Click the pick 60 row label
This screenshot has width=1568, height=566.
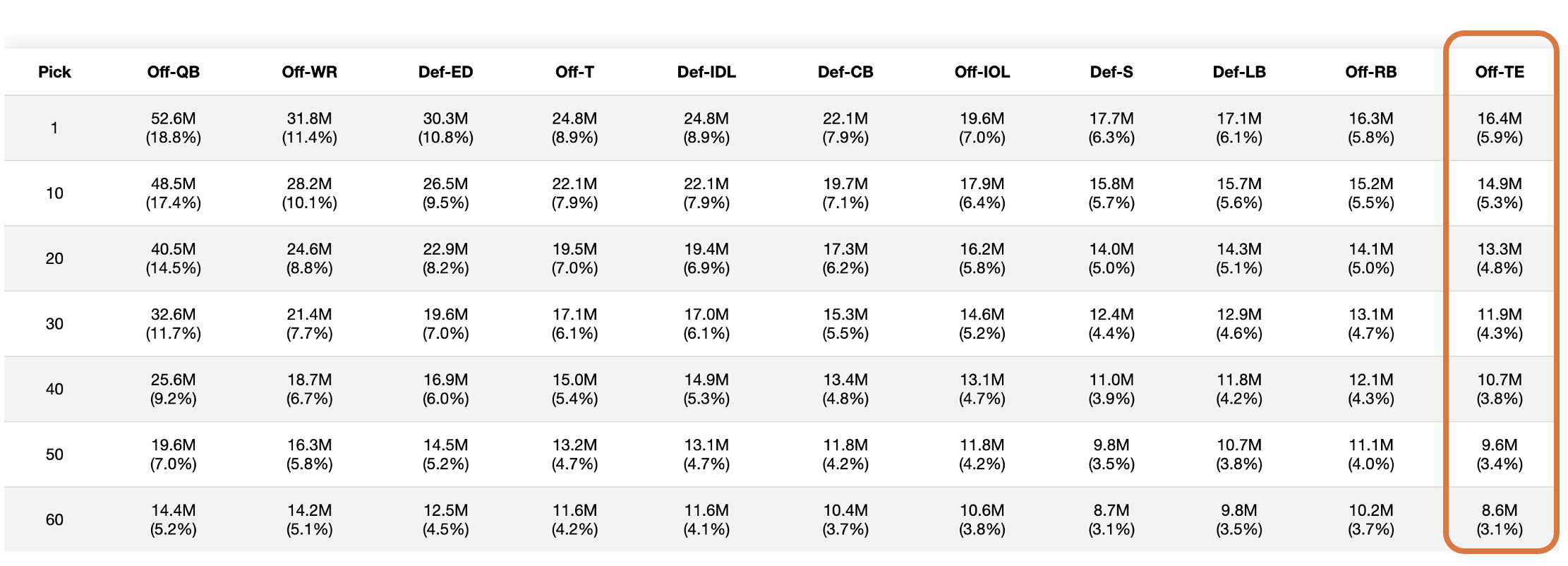pyautogui.click(x=54, y=520)
